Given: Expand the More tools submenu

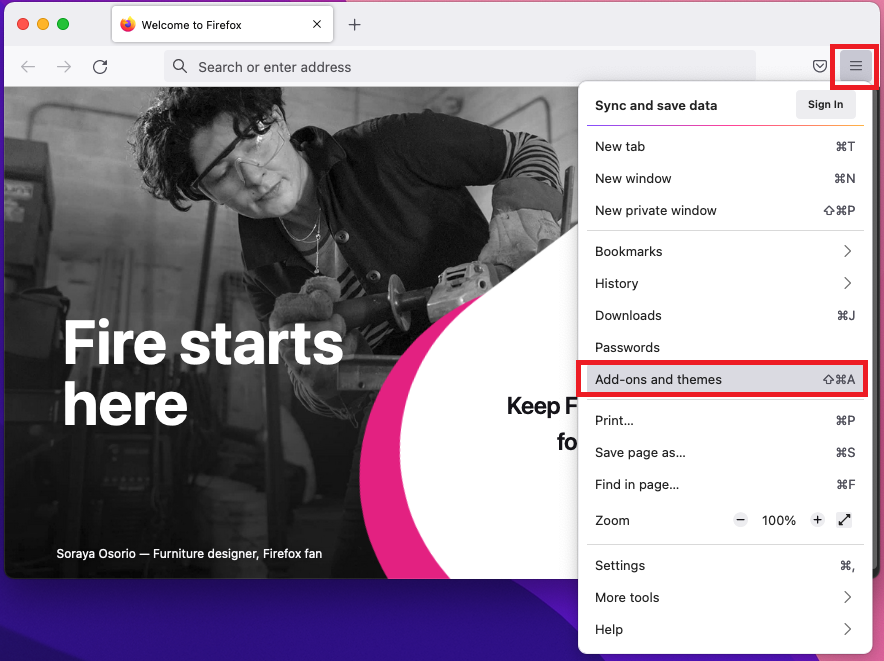Looking at the screenshot, I should click(725, 597).
